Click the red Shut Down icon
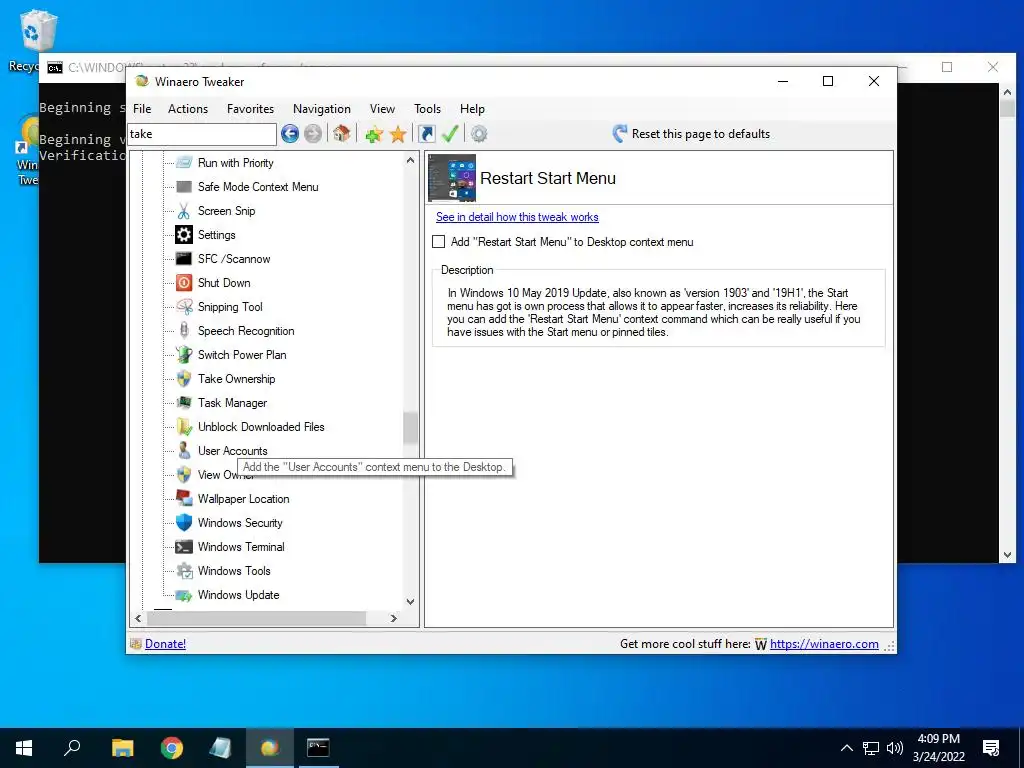 tap(184, 283)
